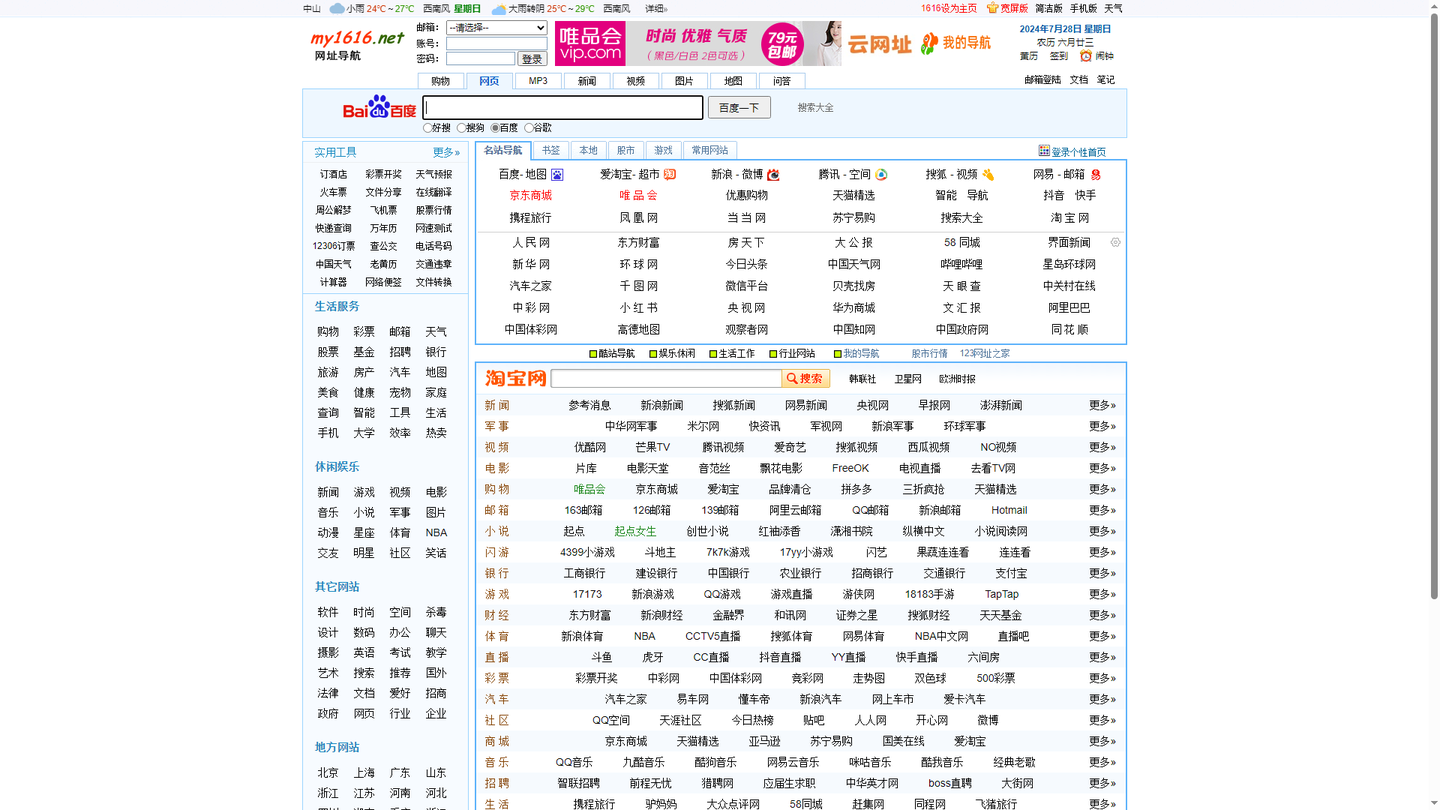This screenshot has height=810, width=1440.
Task: Open the NBA link under 休闲娱乐
Action: (x=436, y=533)
